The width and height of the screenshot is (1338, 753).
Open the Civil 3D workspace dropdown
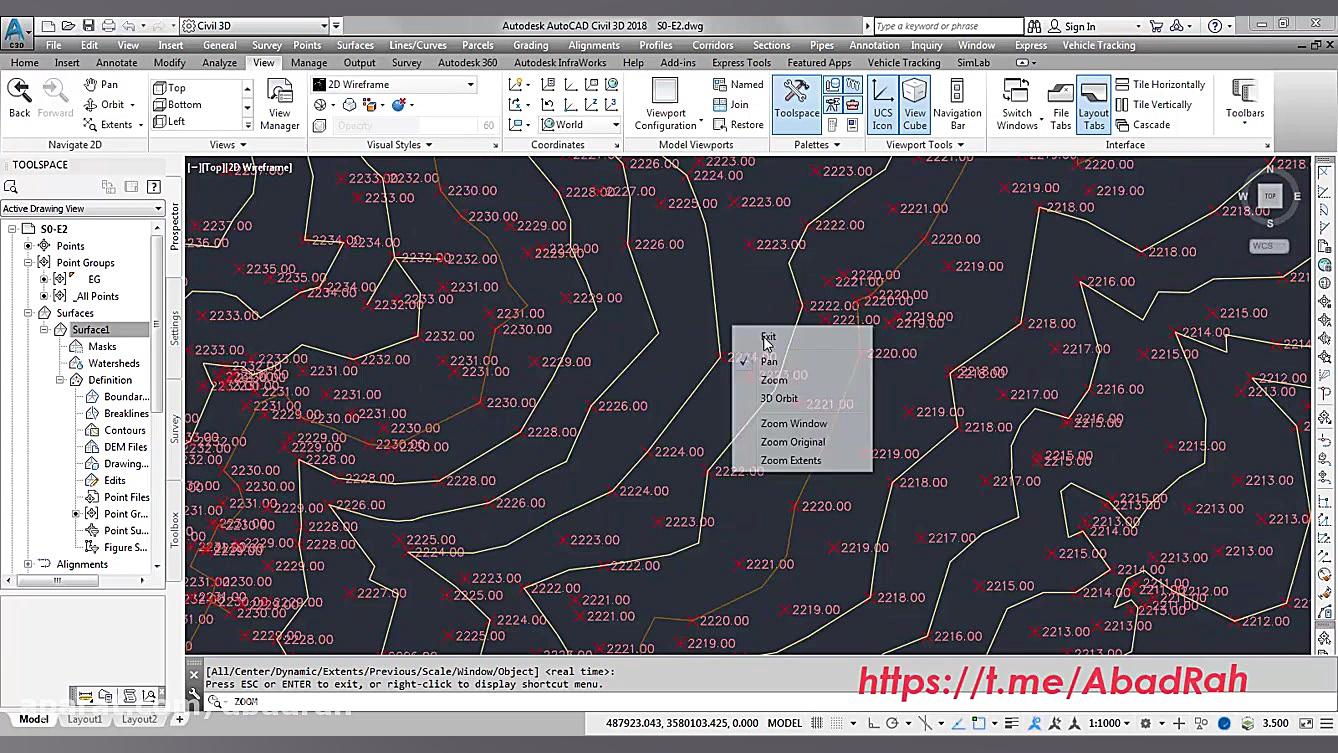click(255, 26)
